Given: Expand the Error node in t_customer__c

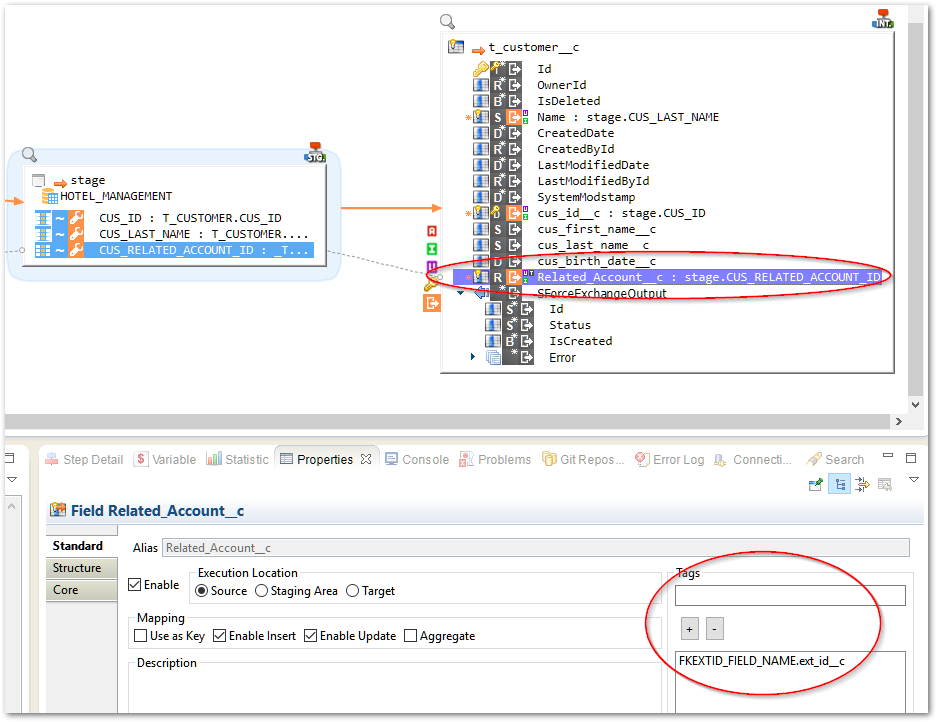Looking at the screenshot, I should 473,357.
